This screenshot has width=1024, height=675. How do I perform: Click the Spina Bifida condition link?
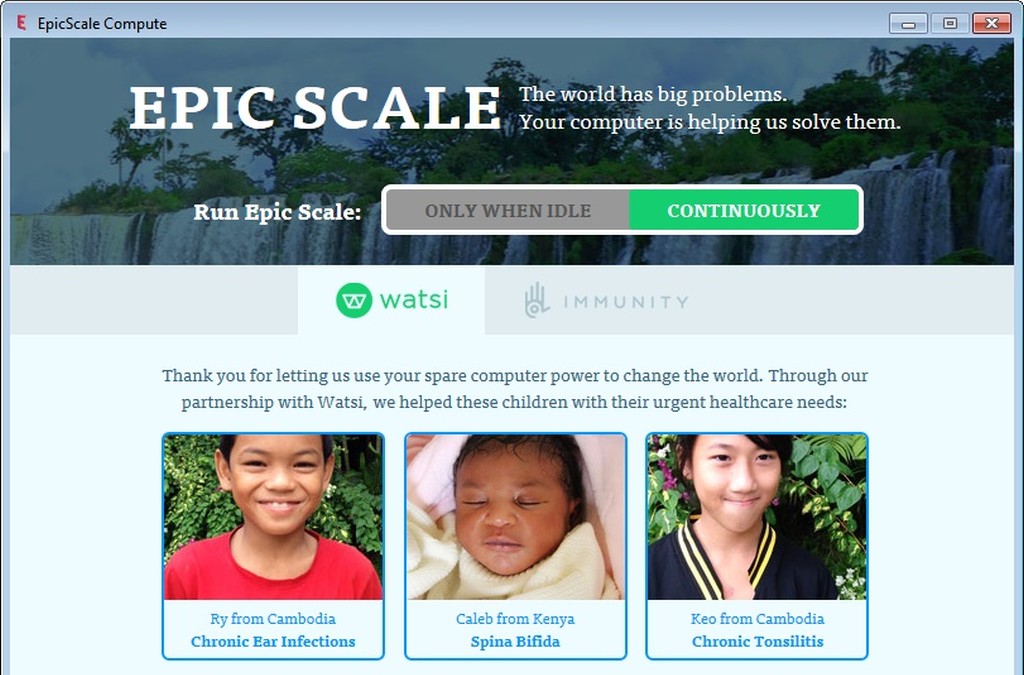coord(515,642)
